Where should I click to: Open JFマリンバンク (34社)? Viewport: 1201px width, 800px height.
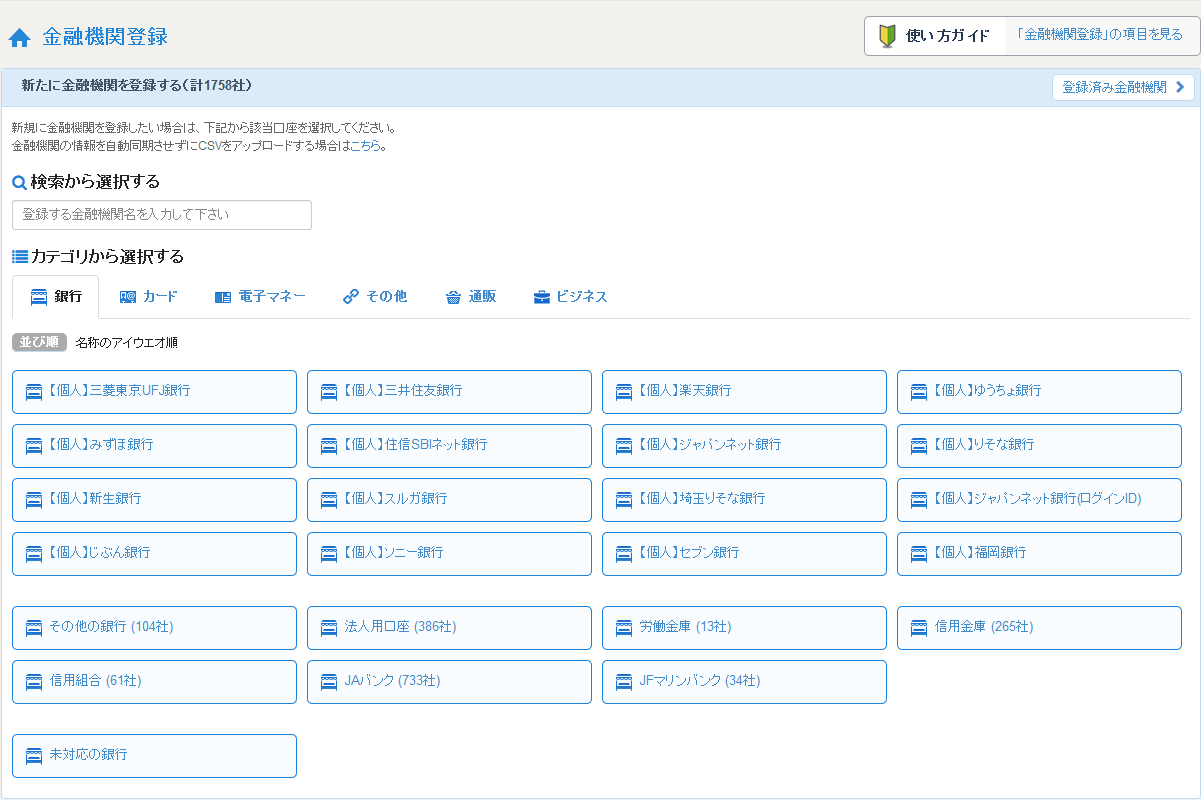(x=744, y=682)
